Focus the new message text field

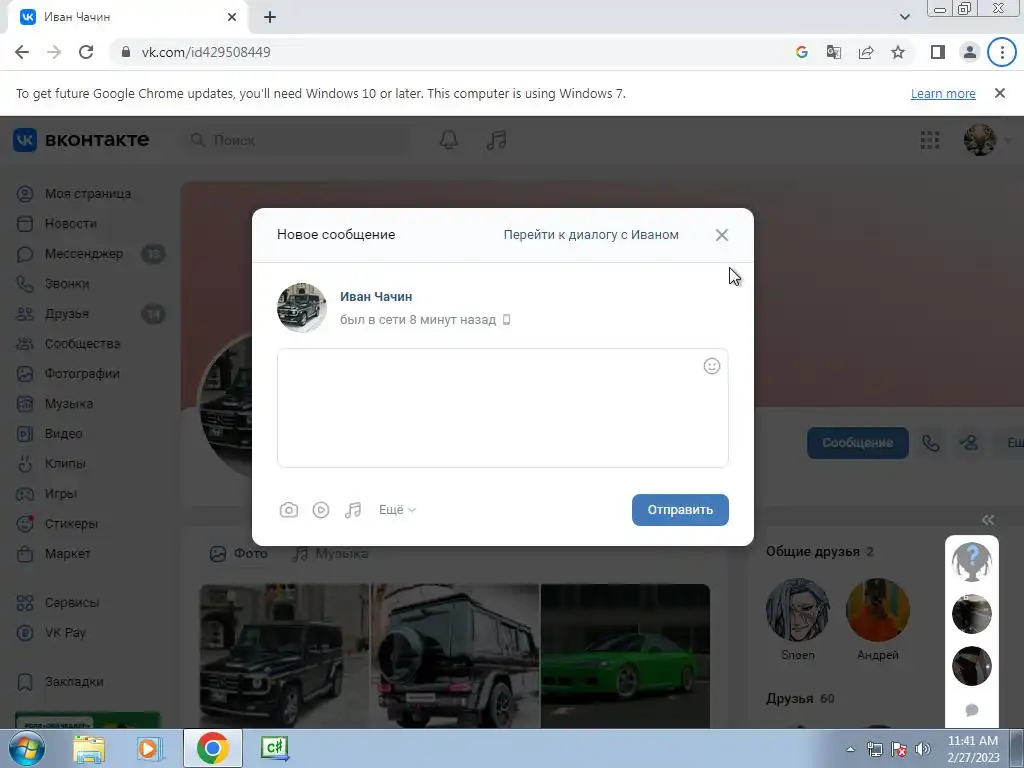pos(502,408)
